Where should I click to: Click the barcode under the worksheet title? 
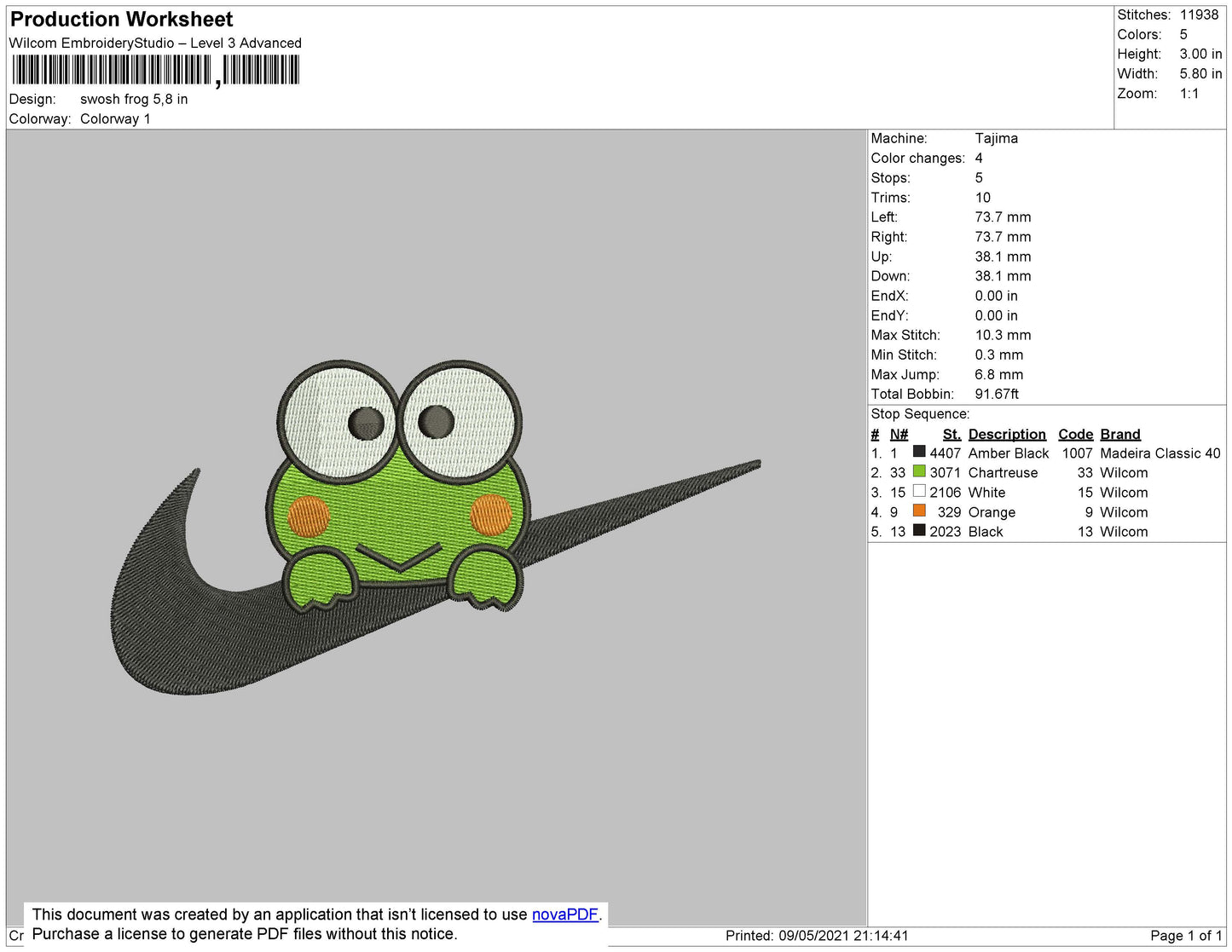click(x=156, y=70)
